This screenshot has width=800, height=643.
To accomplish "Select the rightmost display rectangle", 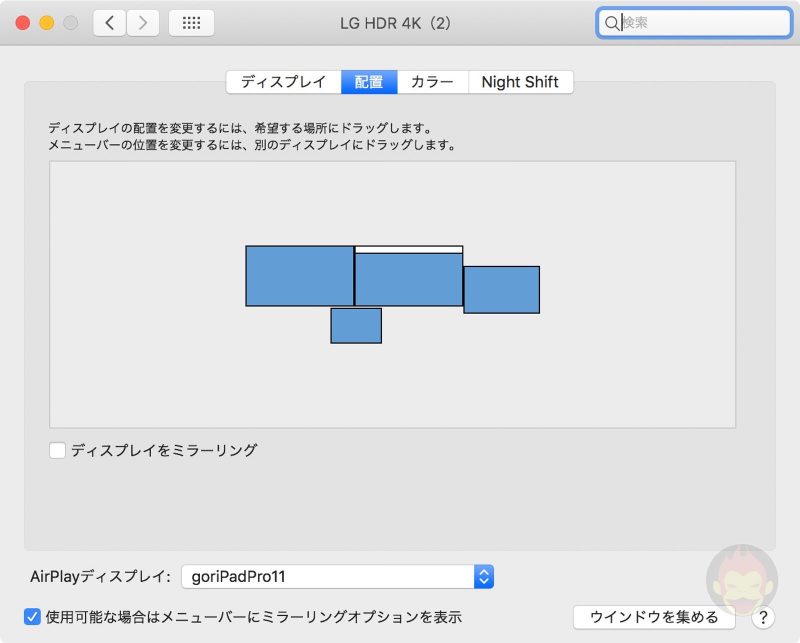I will (x=501, y=290).
